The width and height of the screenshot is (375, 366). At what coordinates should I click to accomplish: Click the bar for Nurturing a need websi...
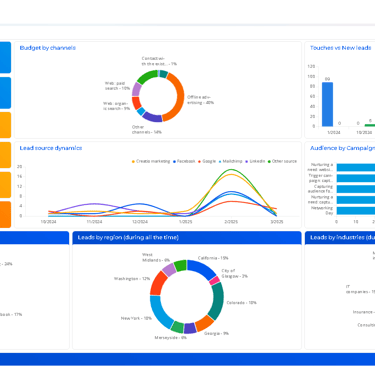[x=356, y=167]
